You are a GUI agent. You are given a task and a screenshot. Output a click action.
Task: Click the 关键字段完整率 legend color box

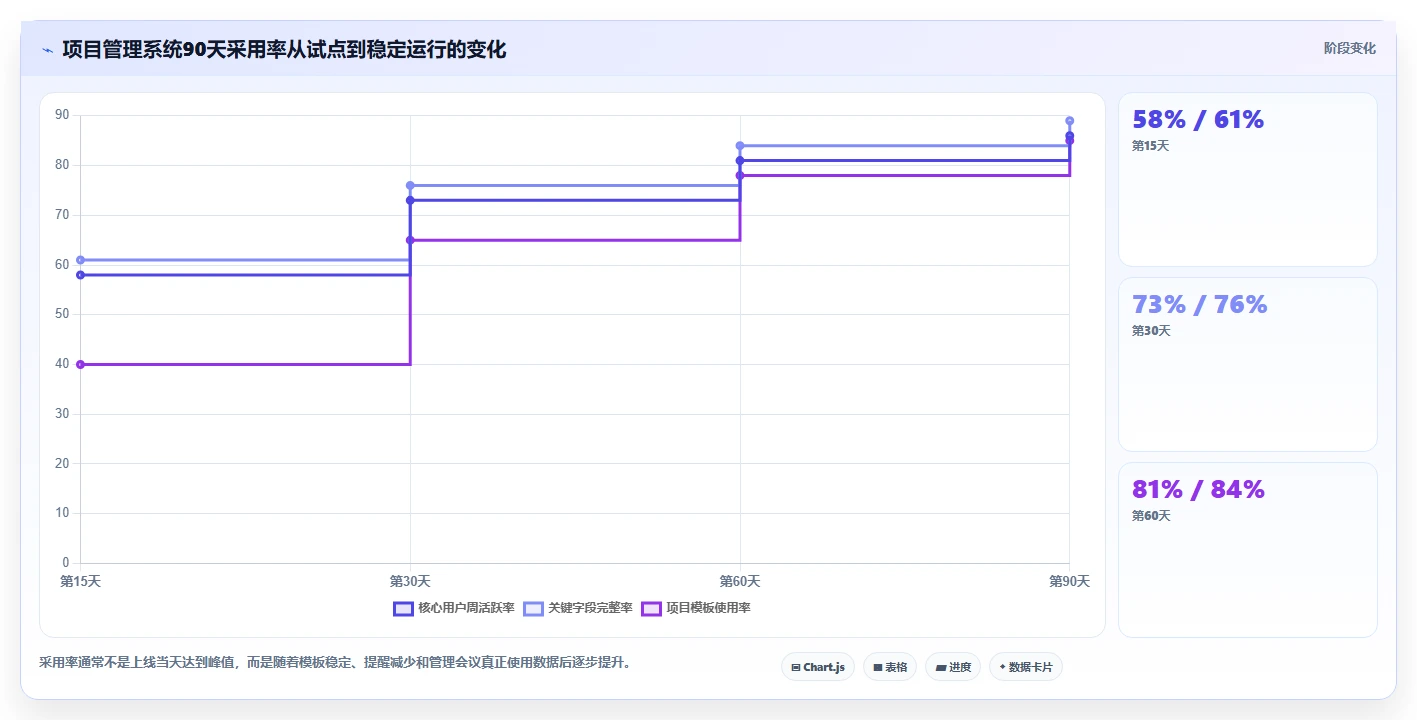click(534, 608)
